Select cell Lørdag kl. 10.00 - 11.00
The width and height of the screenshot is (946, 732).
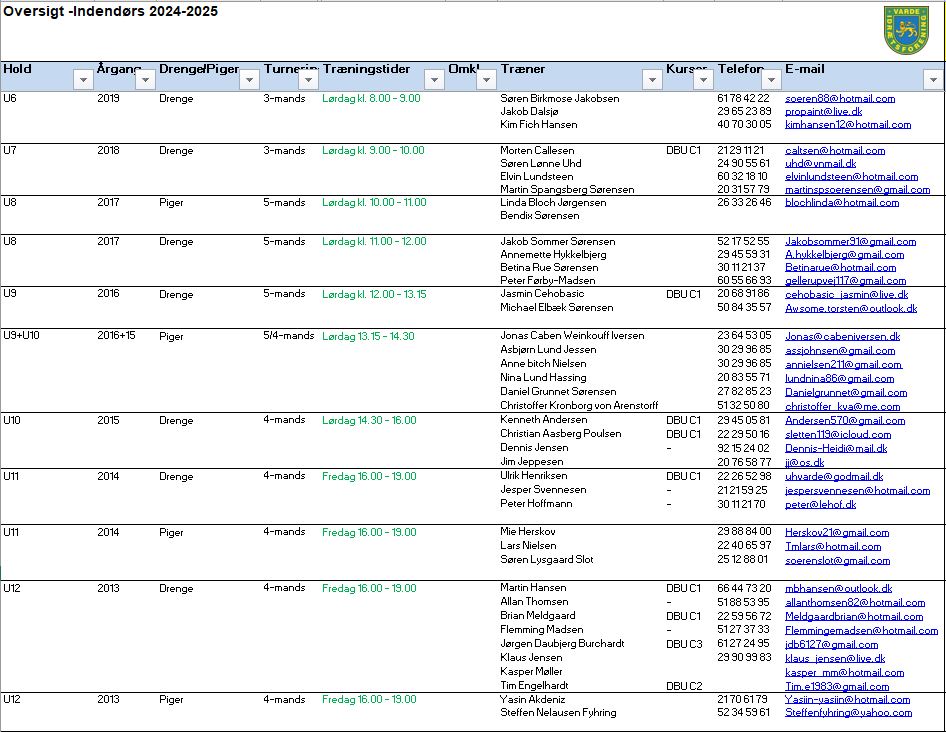click(374, 203)
